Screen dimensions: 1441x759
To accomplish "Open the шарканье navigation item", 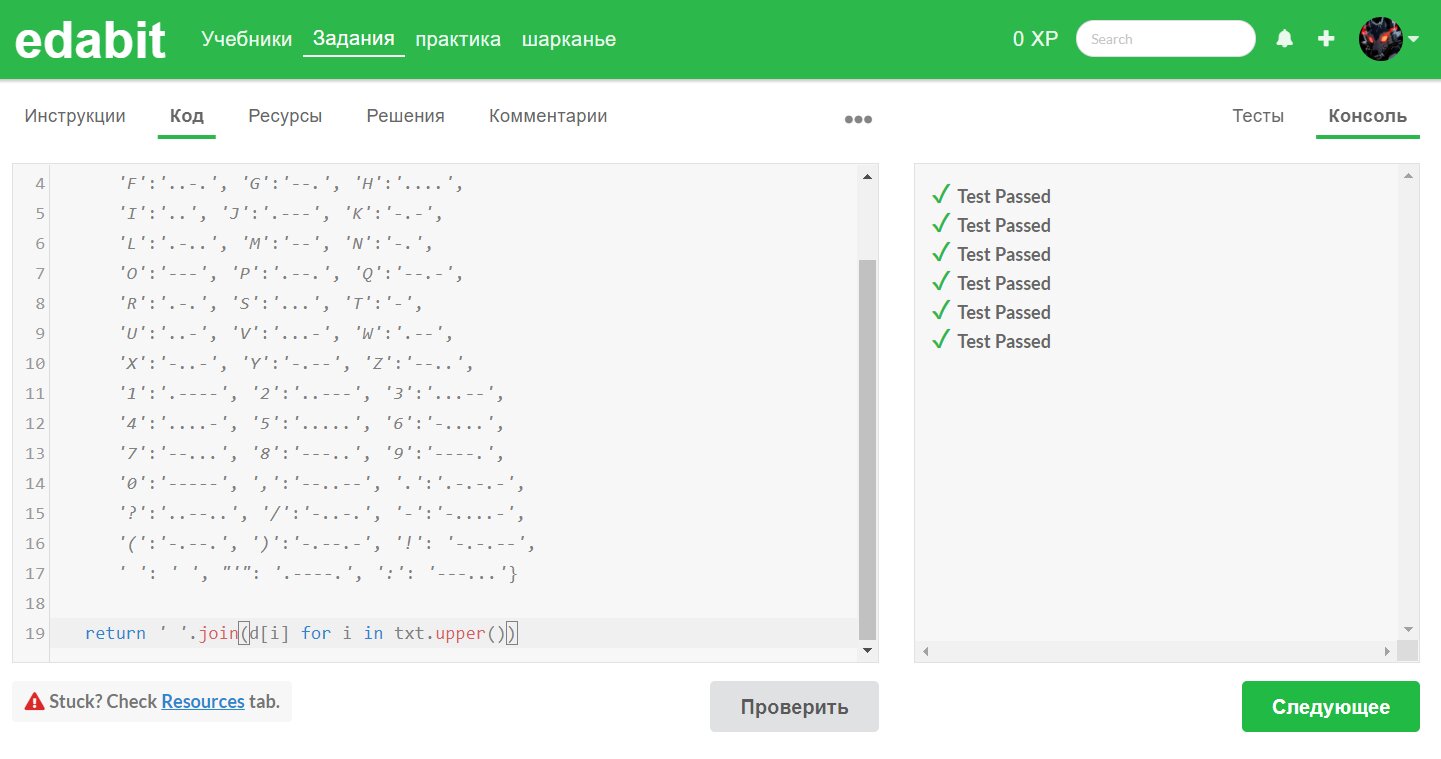I will pos(569,39).
